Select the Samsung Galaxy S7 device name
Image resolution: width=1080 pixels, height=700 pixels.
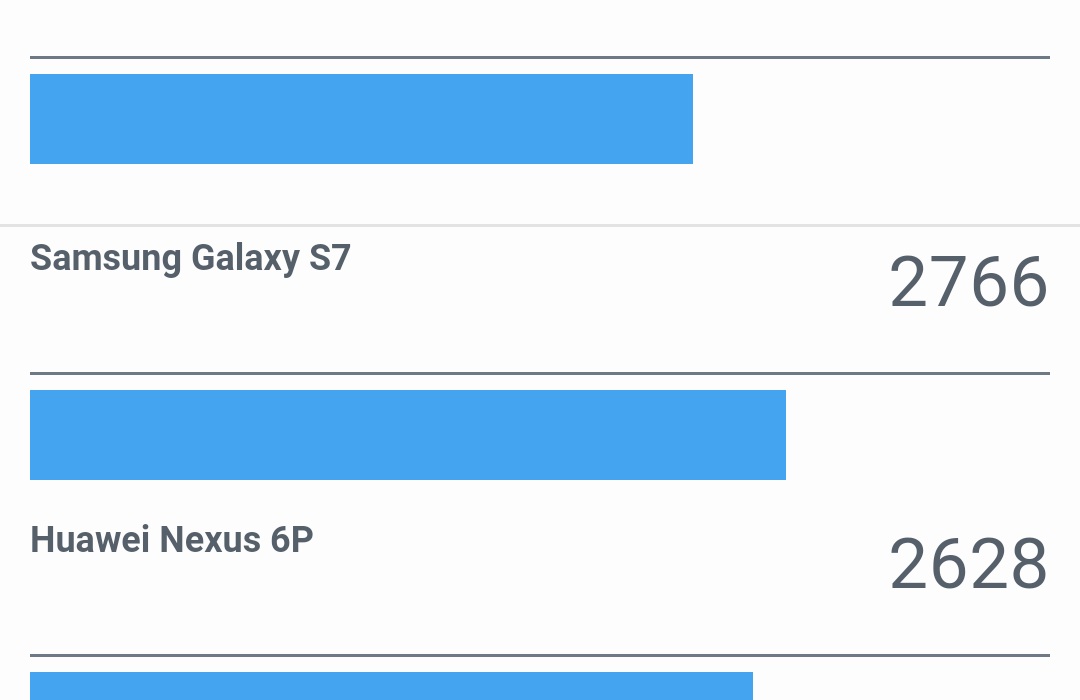click(x=190, y=258)
